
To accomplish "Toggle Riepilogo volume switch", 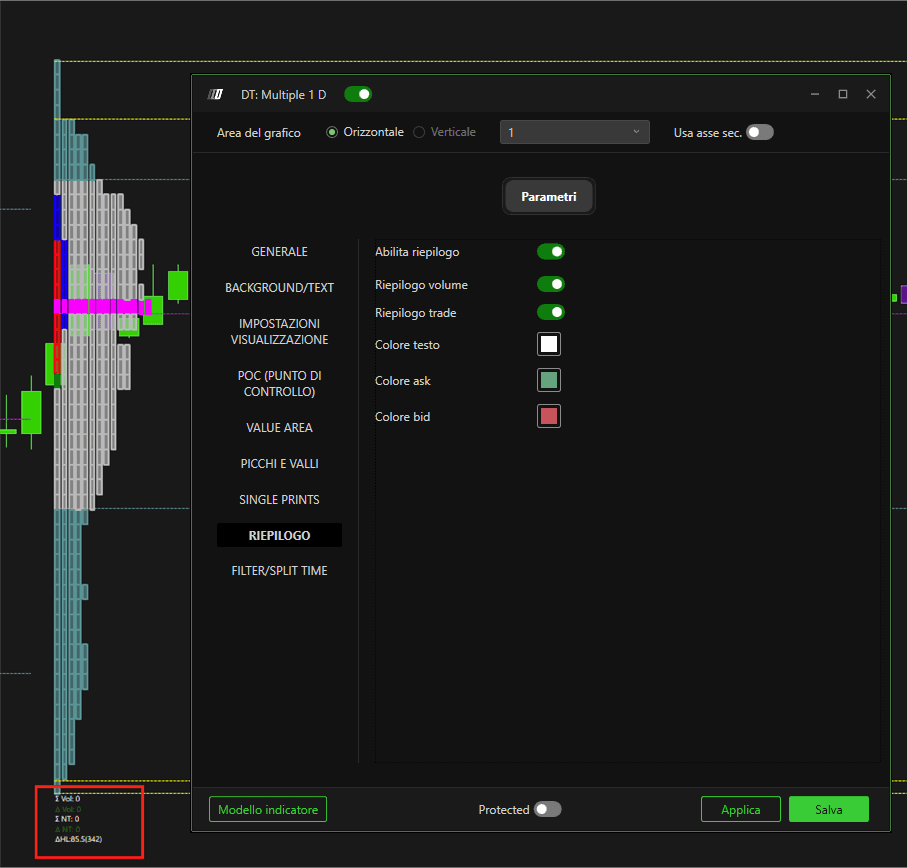I will 551,284.
